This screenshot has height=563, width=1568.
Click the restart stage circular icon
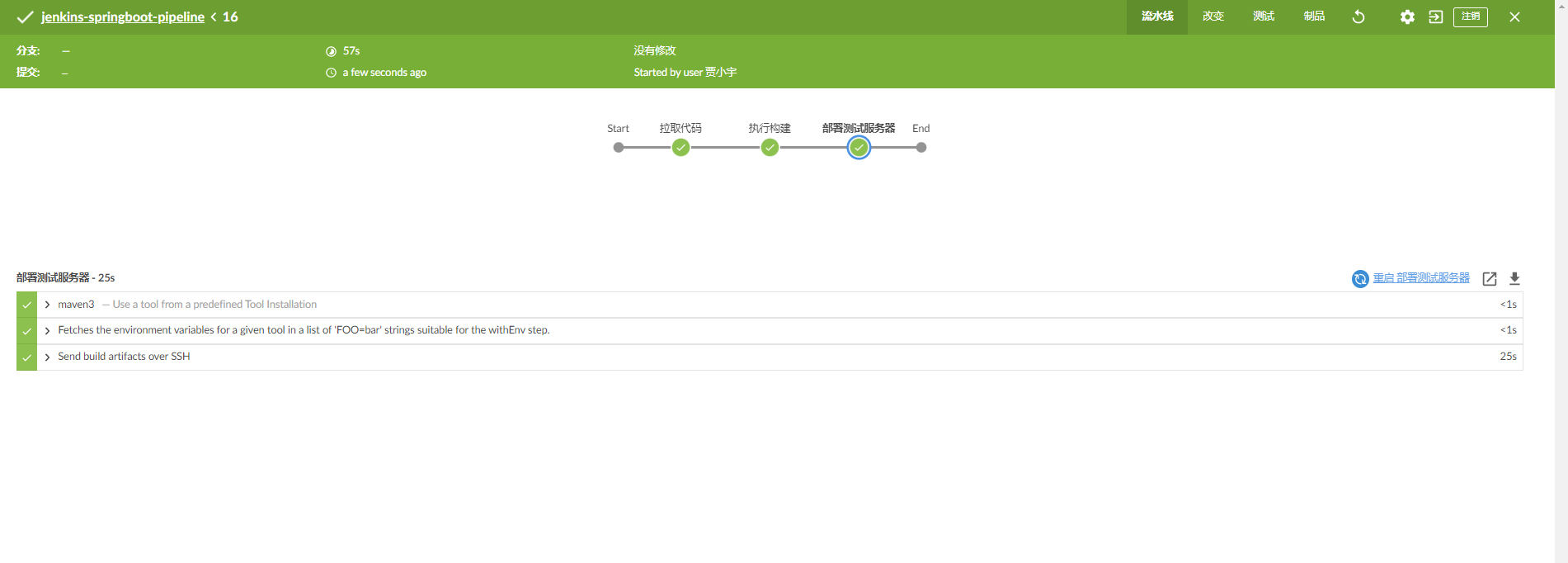1360,279
